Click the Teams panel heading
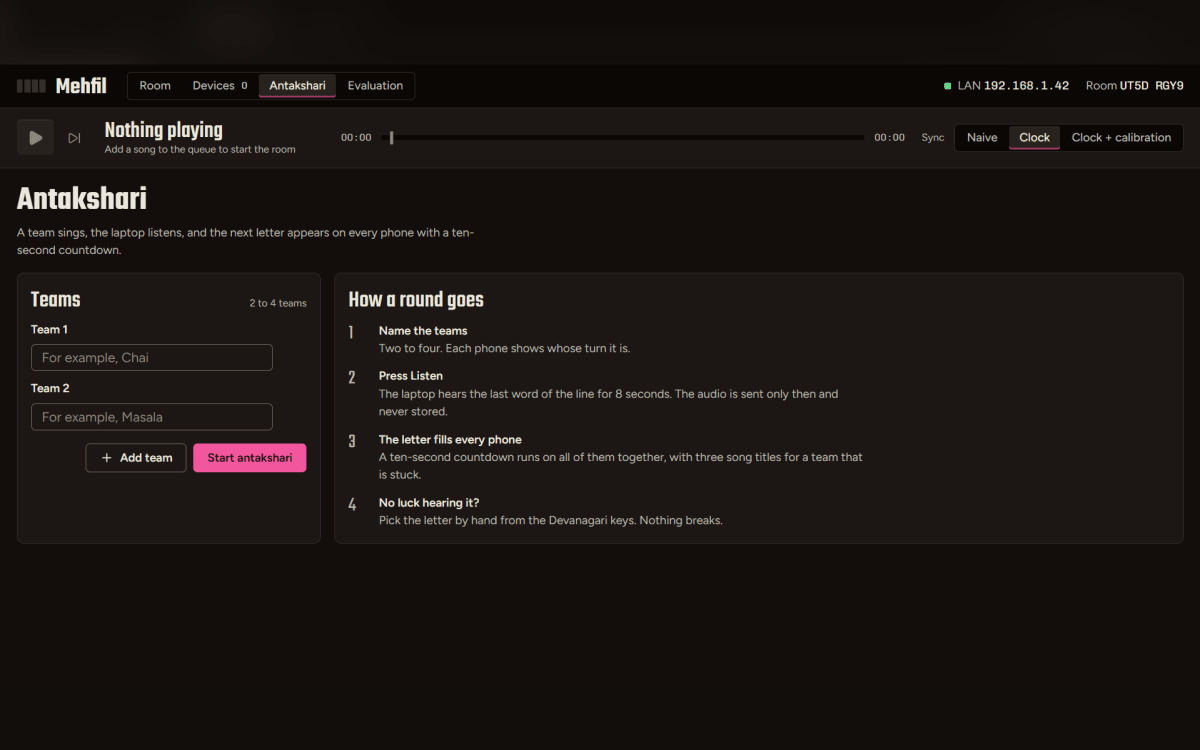Image resolution: width=1200 pixels, height=750 pixels. point(56,300)
